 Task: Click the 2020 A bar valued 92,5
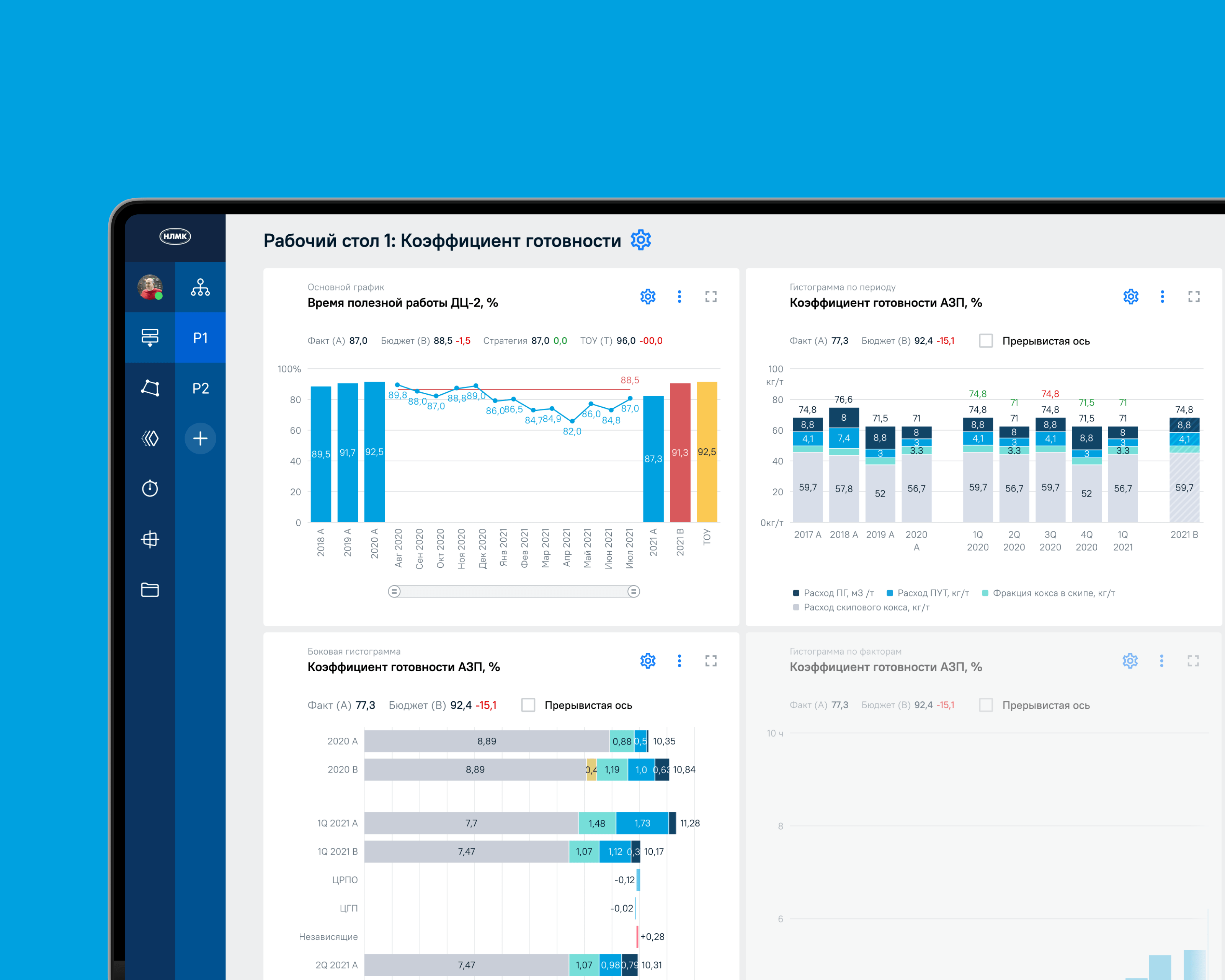tap(374, 452)
